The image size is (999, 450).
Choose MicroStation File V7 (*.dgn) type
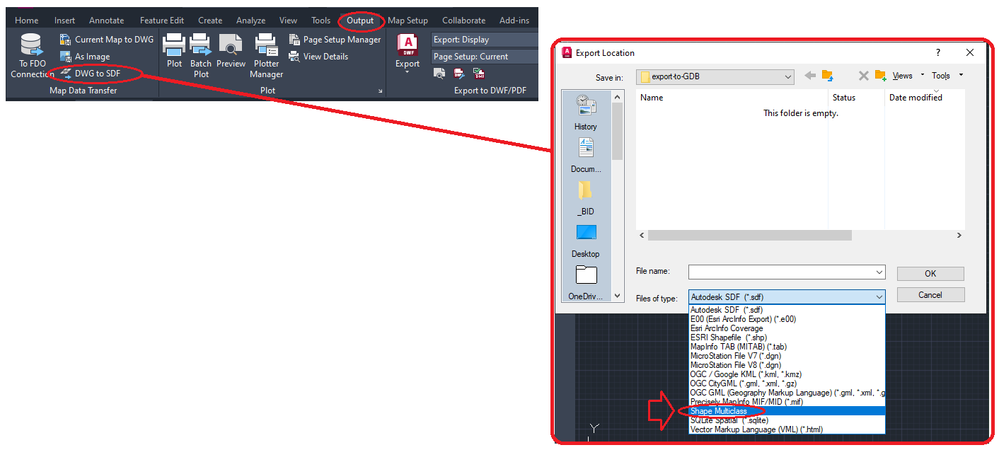[786, 356]
